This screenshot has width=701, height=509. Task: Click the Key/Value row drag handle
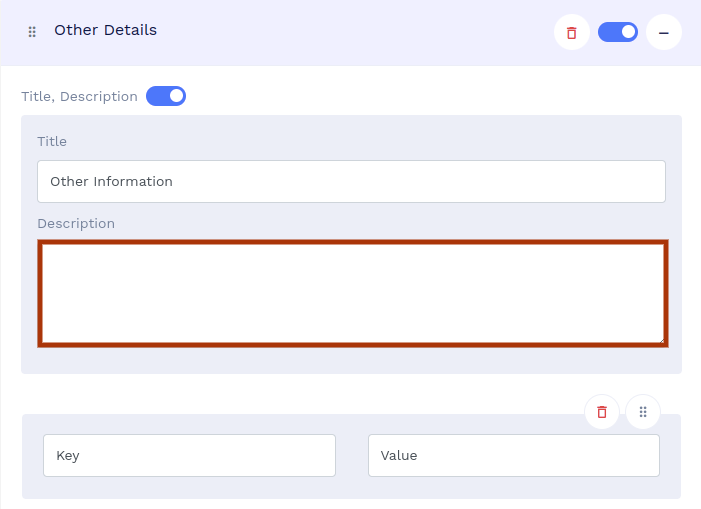pos(643,412)
